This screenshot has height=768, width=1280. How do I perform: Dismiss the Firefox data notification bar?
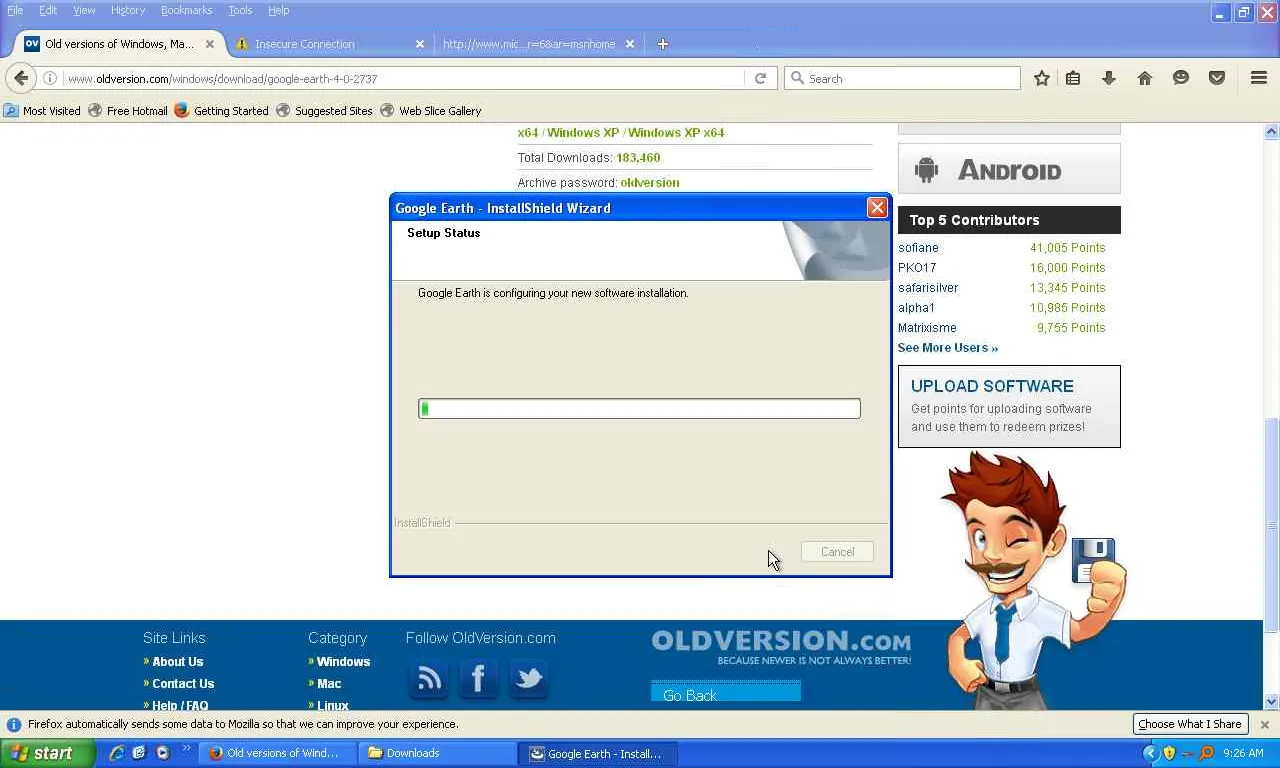(x=1264, y=724)
